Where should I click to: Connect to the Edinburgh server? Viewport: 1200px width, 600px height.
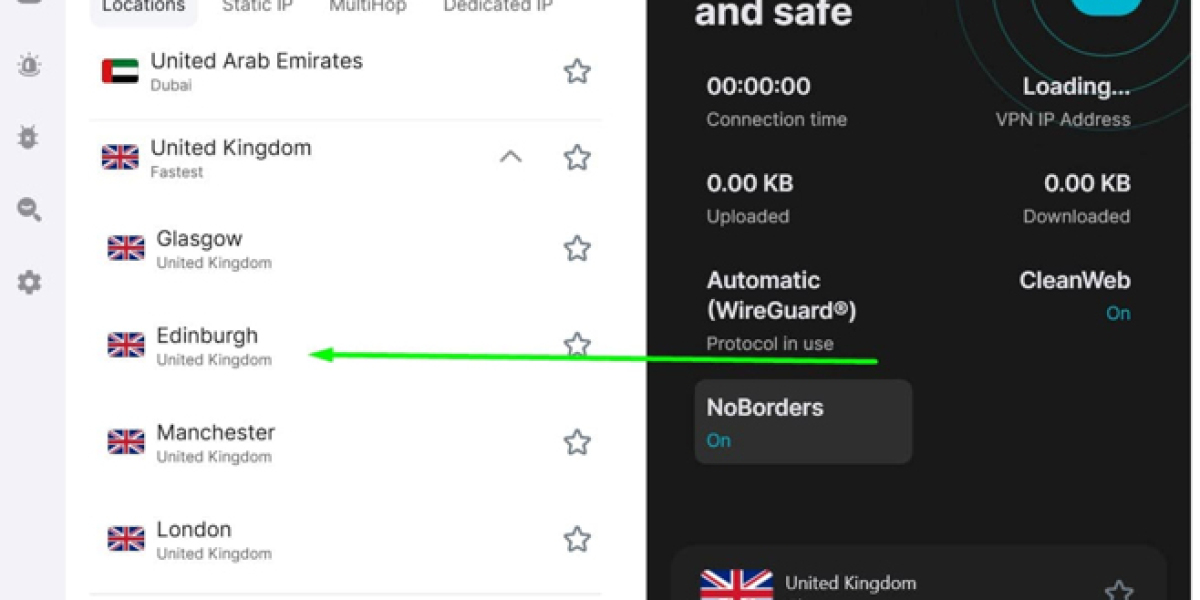click(208, 345)
